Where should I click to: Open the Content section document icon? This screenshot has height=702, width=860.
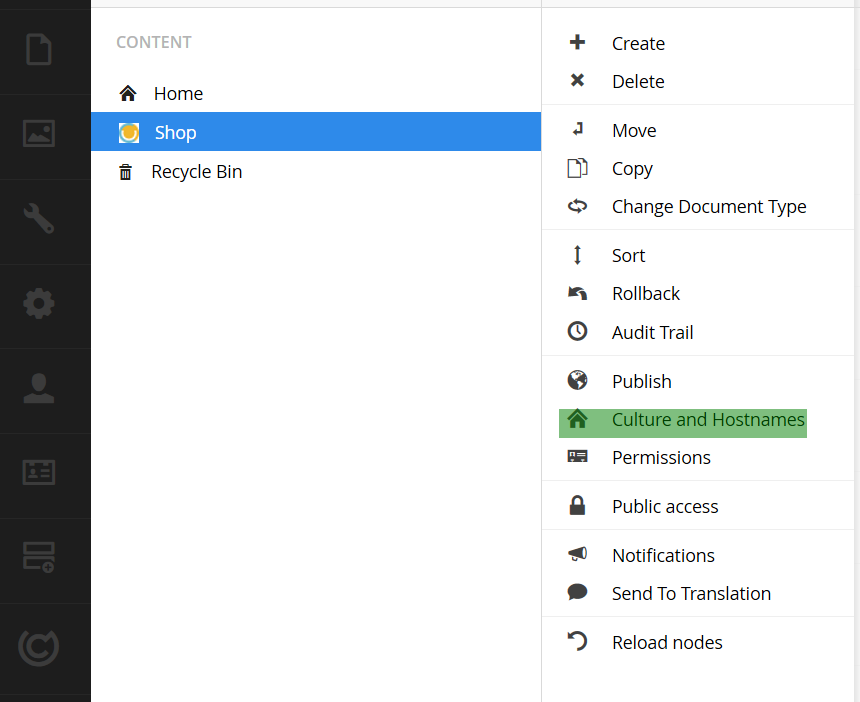click(x=39, y=49)
